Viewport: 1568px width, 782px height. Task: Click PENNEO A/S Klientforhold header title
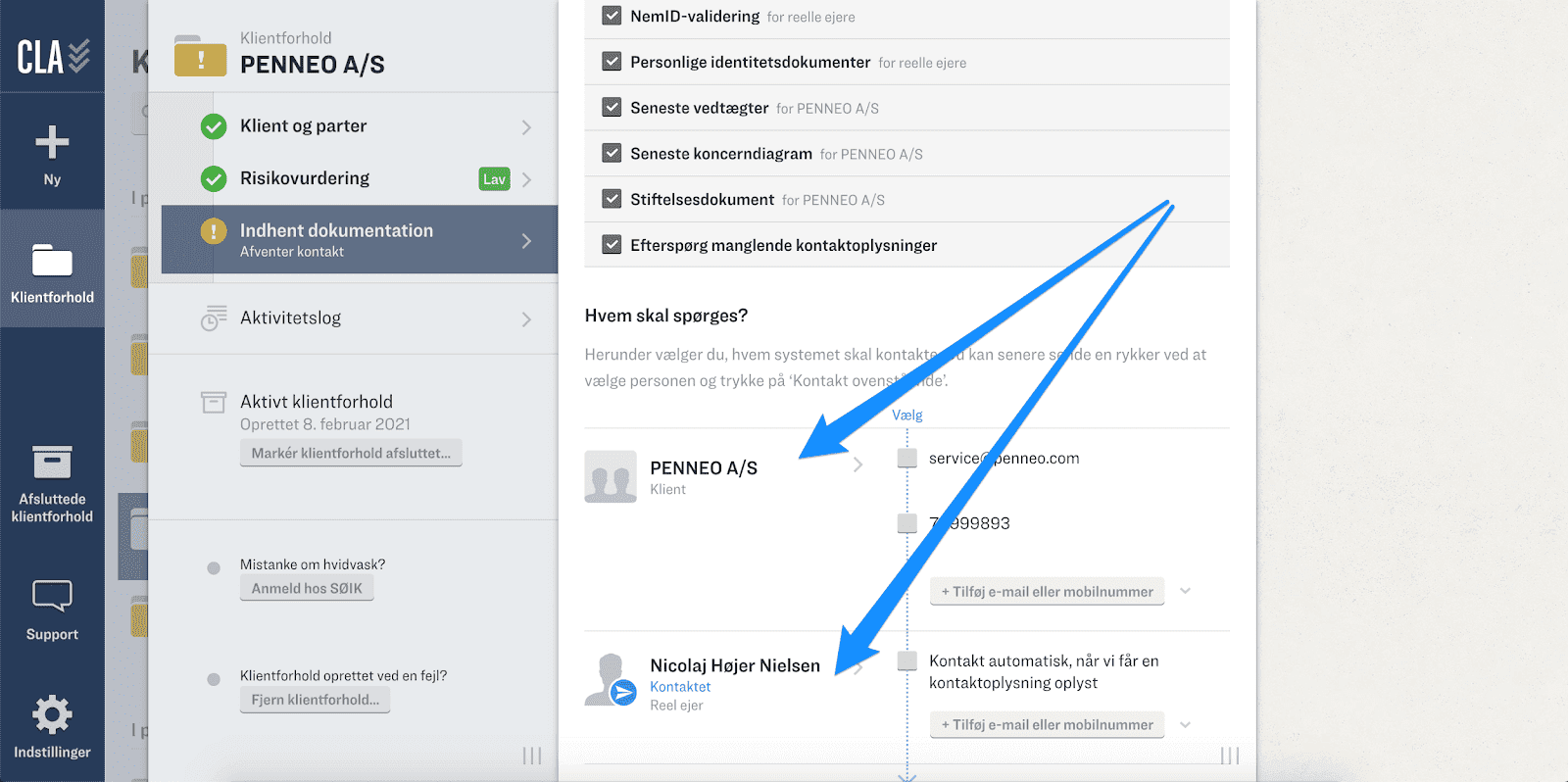tap(313, 65)
